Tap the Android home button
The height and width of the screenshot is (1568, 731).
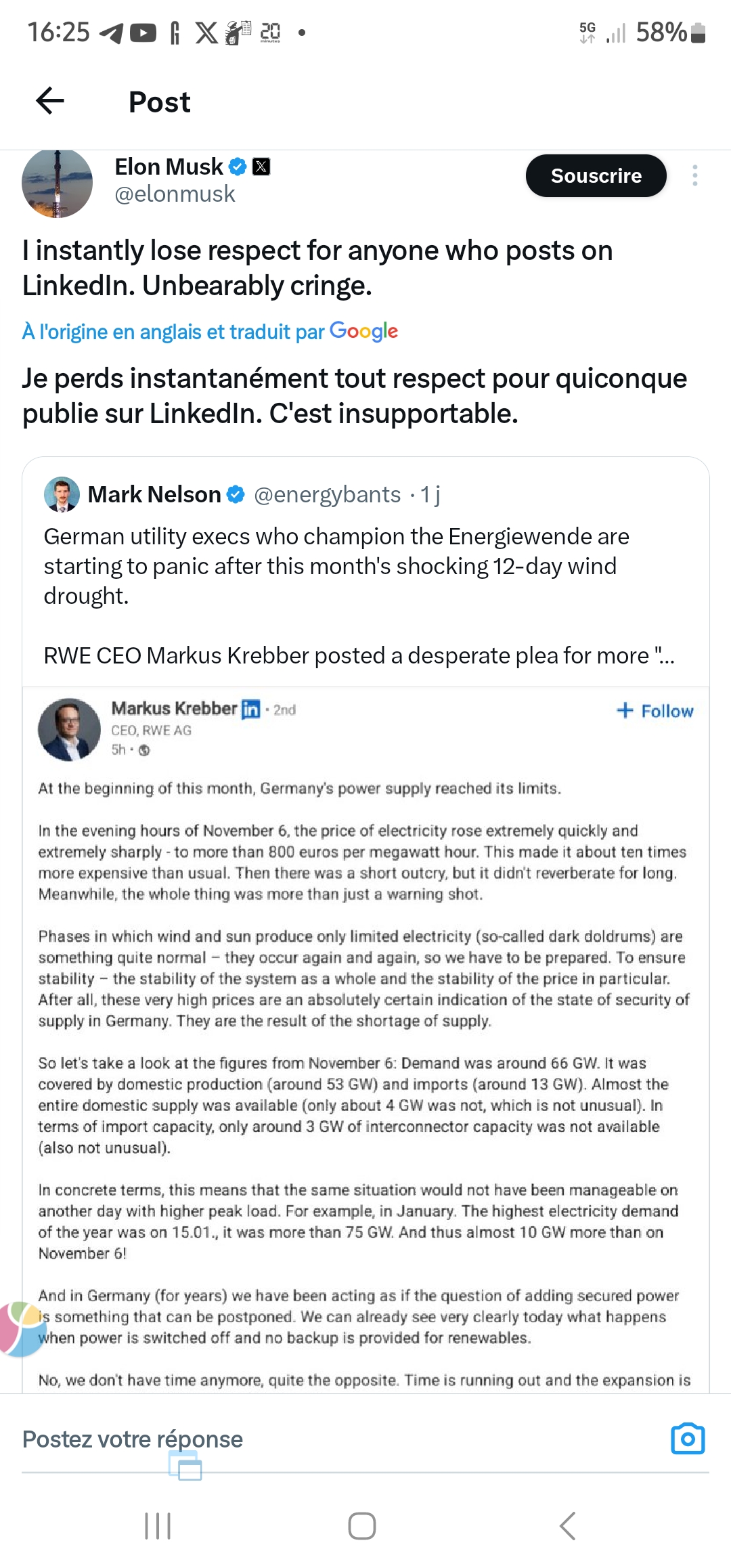[x=362, y=1526]
